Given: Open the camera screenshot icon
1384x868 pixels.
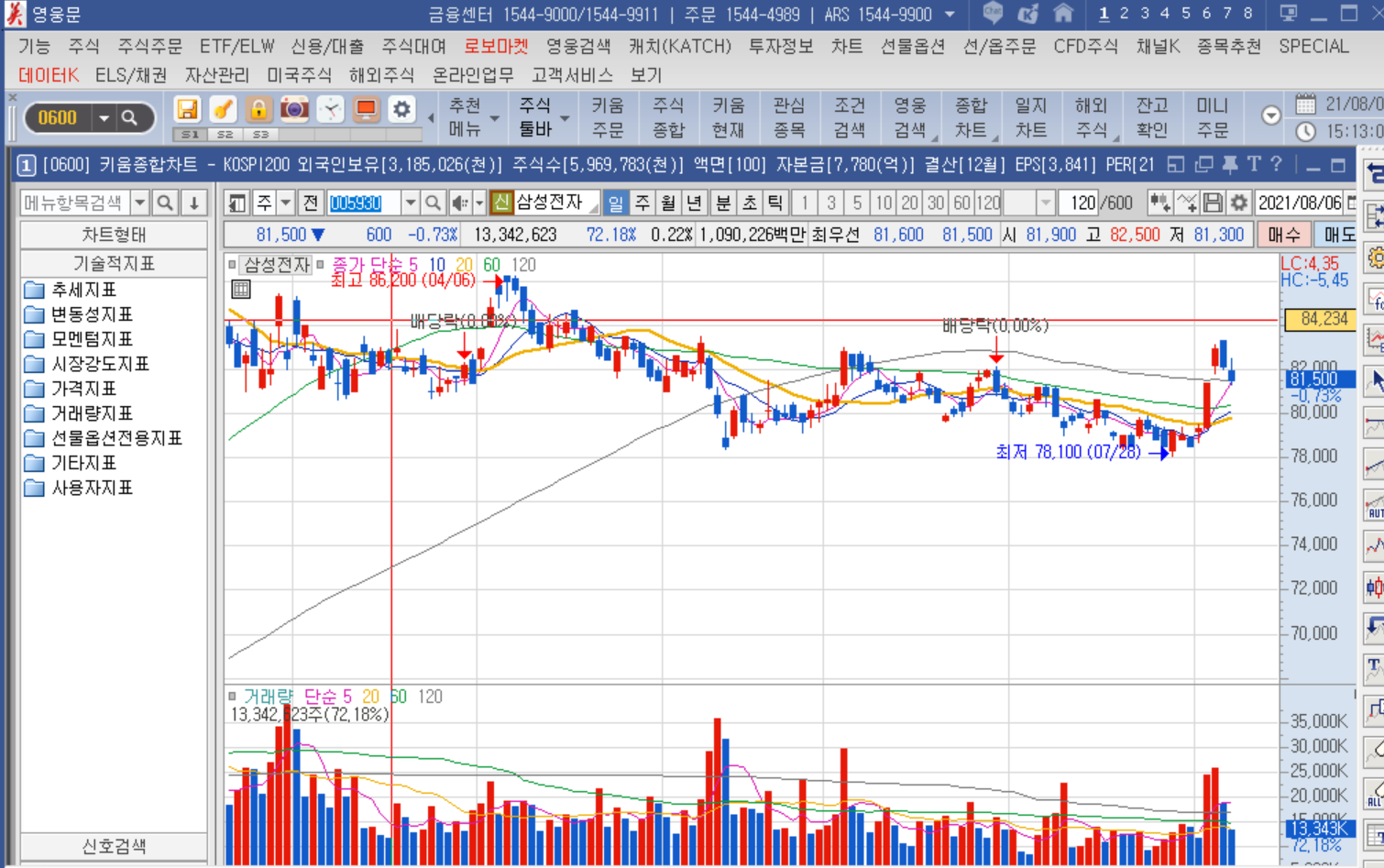Looking at the screenshot, I should [x=294, y=110].
